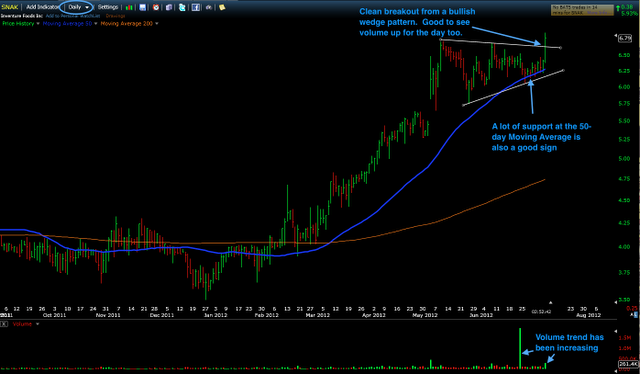The width and height of the screenshot is (640, 374).
Task: Click the Add to Personal WatchList link
Action: pos(73,16)
